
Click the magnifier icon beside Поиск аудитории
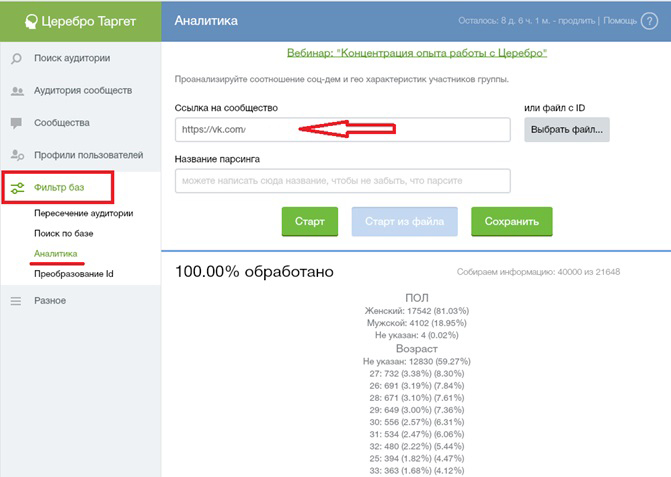pyautogui.click(x=16, y=58)
